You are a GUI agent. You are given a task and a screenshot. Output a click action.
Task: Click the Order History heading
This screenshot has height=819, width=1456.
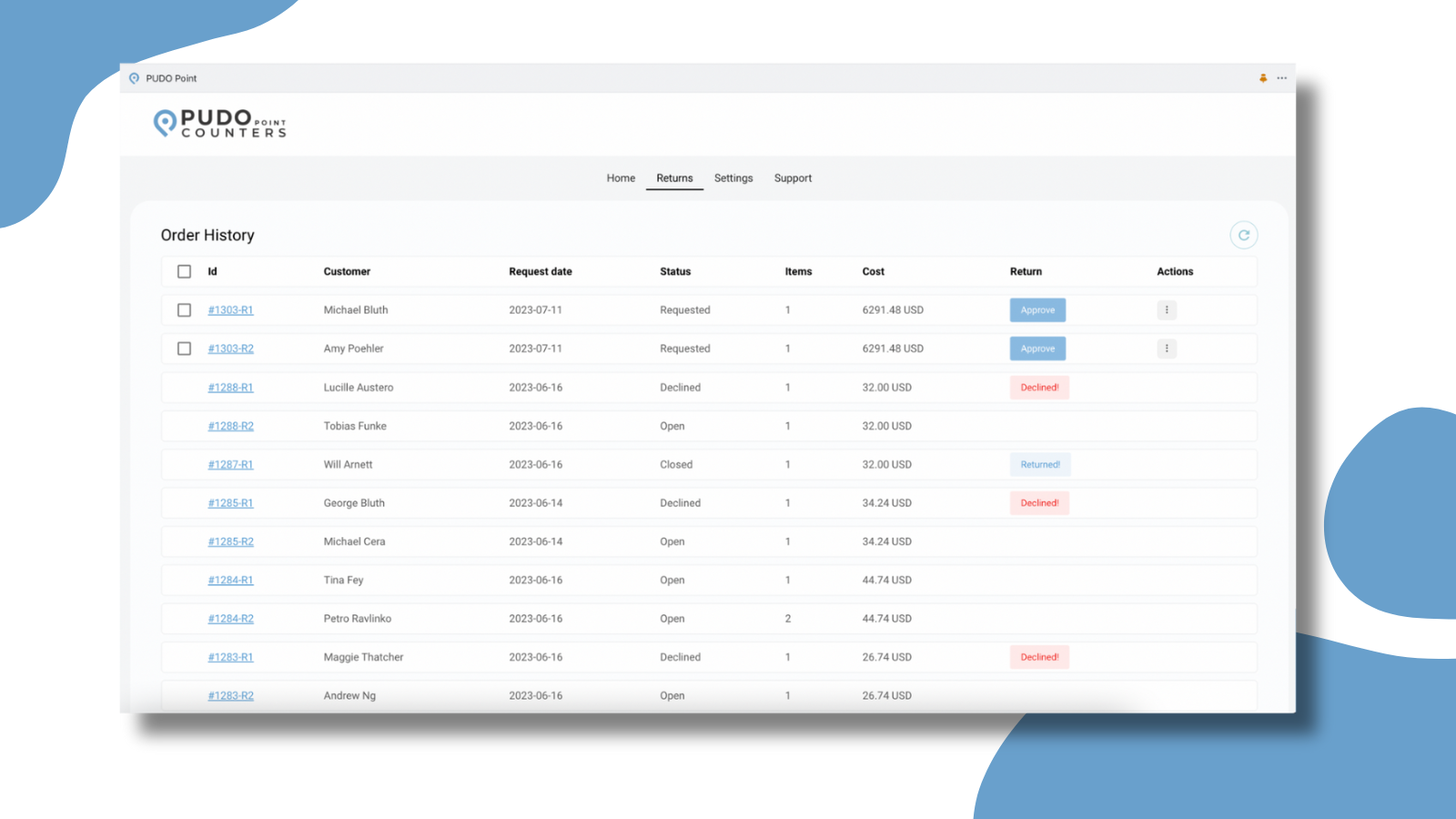pos(207,235)
